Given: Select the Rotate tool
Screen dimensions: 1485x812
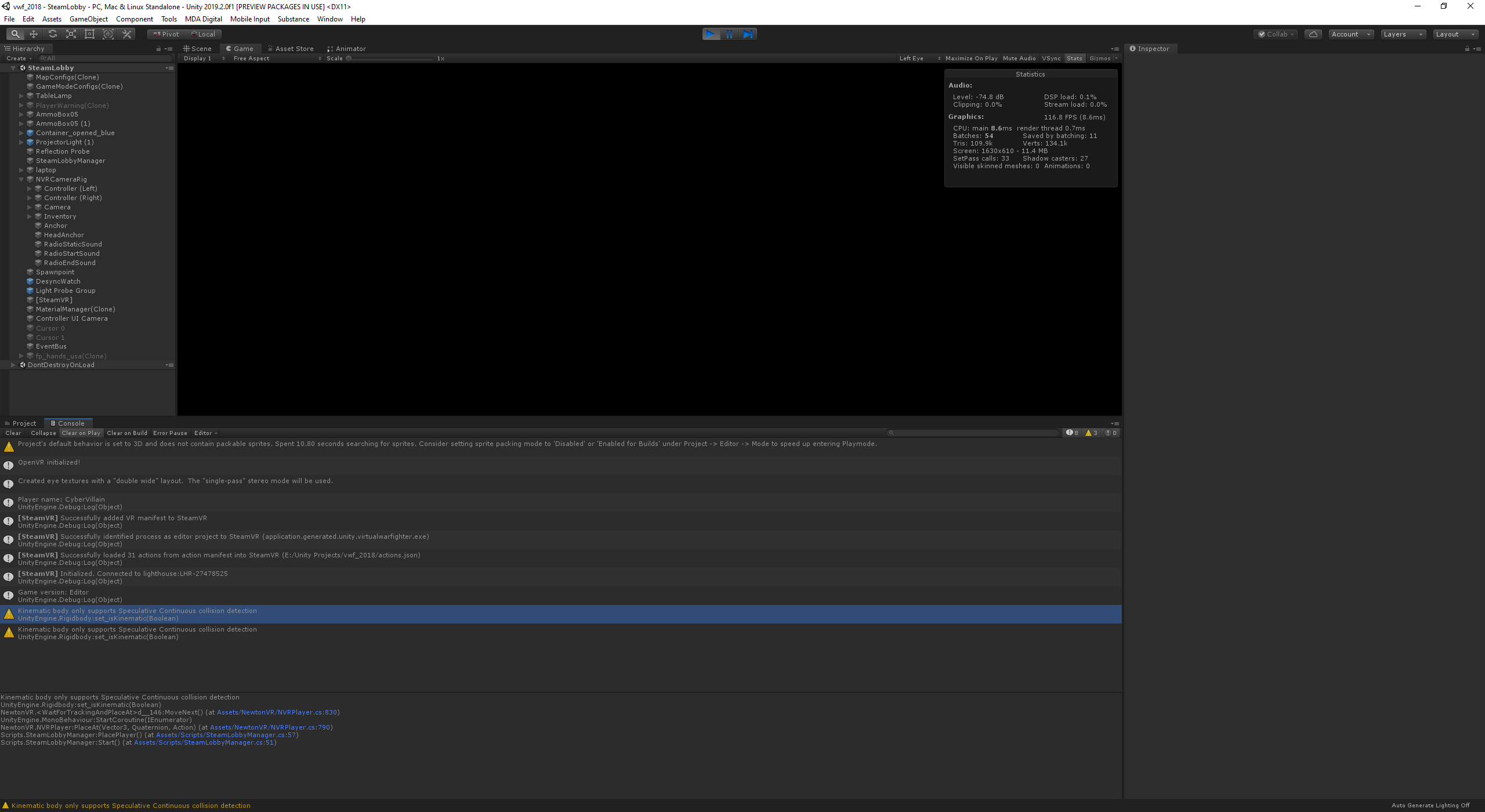Looking at the screenshot, I should pos(52,34).
